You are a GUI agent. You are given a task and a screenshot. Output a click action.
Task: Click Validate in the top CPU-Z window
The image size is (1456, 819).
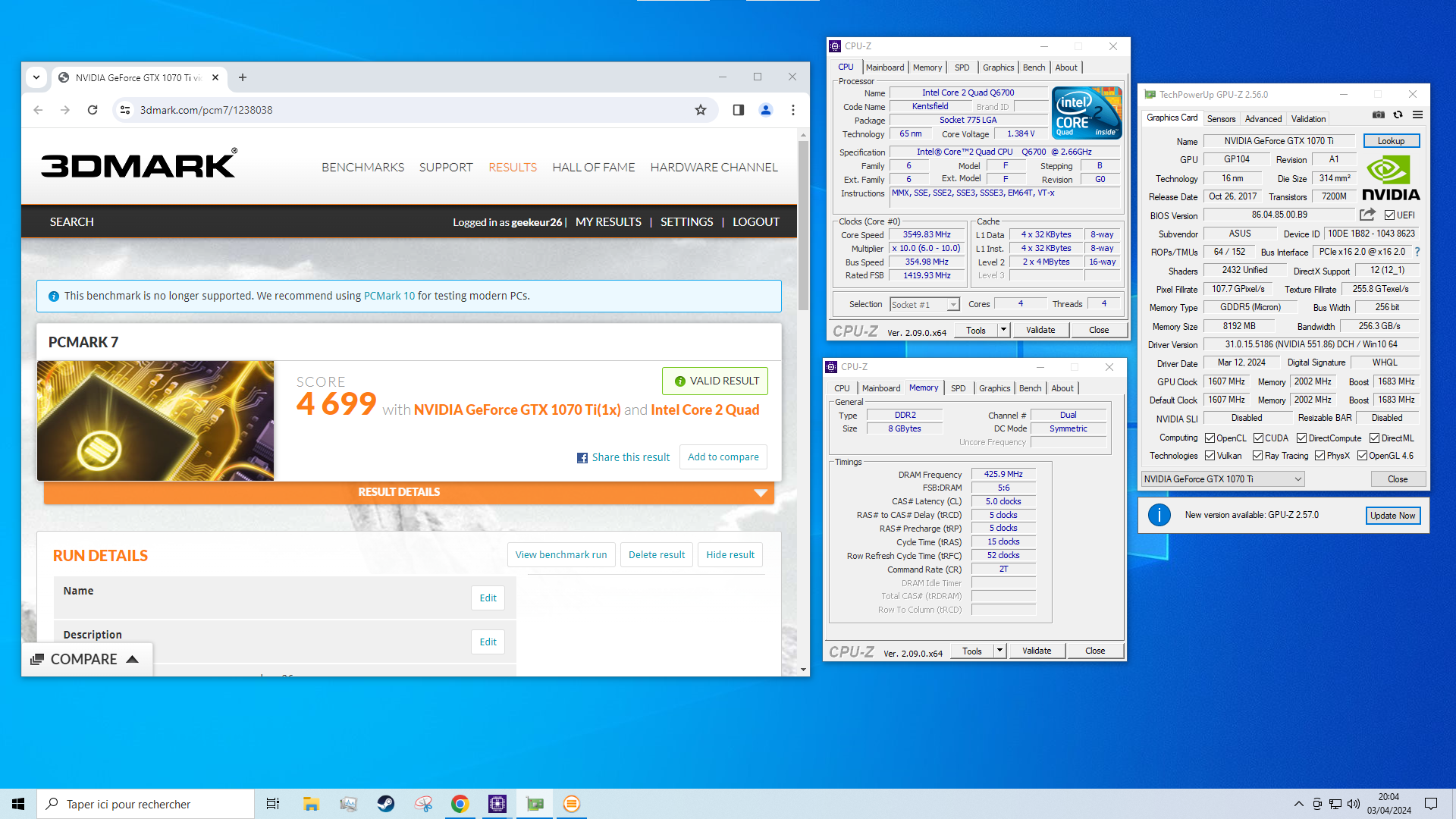click(x=1040, y=330)
